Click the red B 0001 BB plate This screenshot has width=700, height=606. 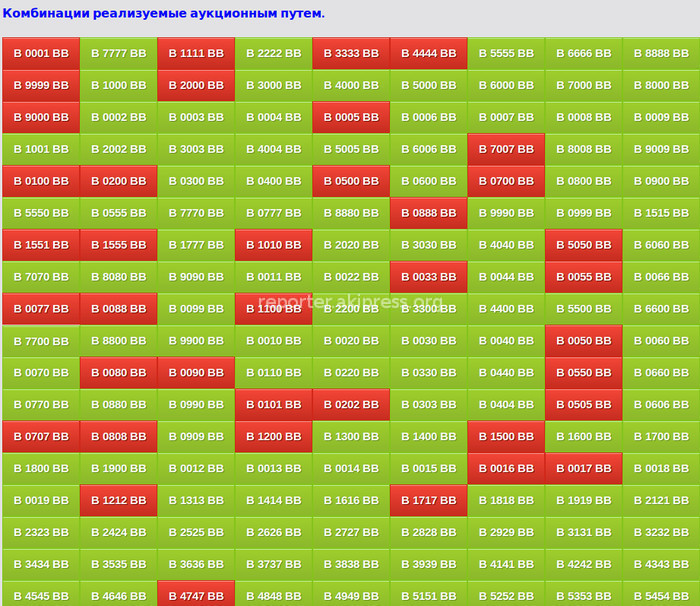(41, 53)
